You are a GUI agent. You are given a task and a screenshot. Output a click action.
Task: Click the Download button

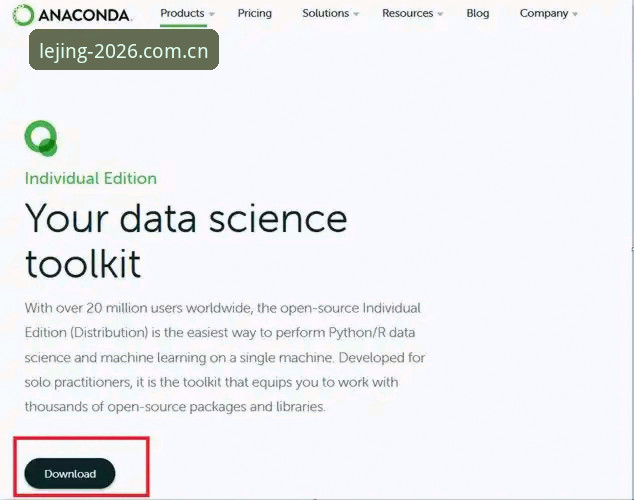pos(70,473)
